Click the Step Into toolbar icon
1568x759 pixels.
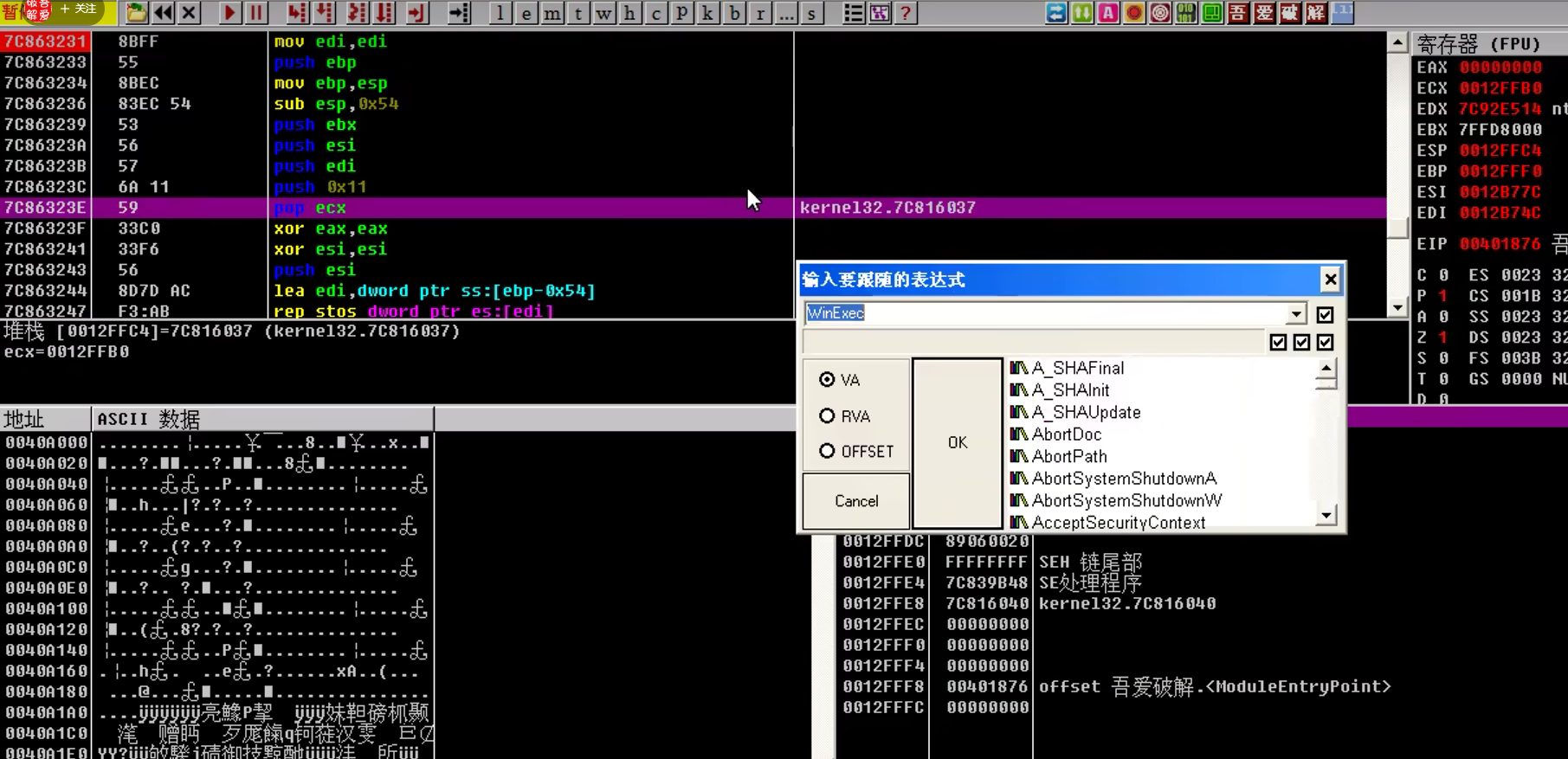[297, 13]
